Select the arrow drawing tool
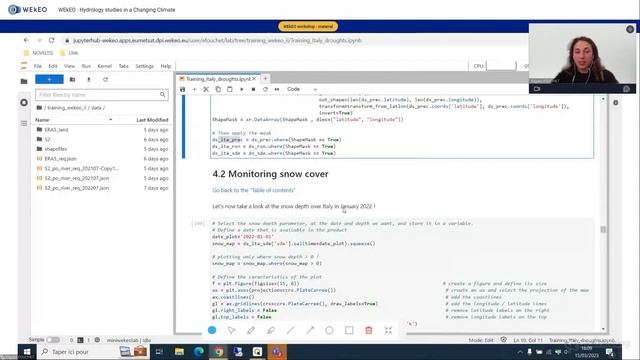 [310, 330]
